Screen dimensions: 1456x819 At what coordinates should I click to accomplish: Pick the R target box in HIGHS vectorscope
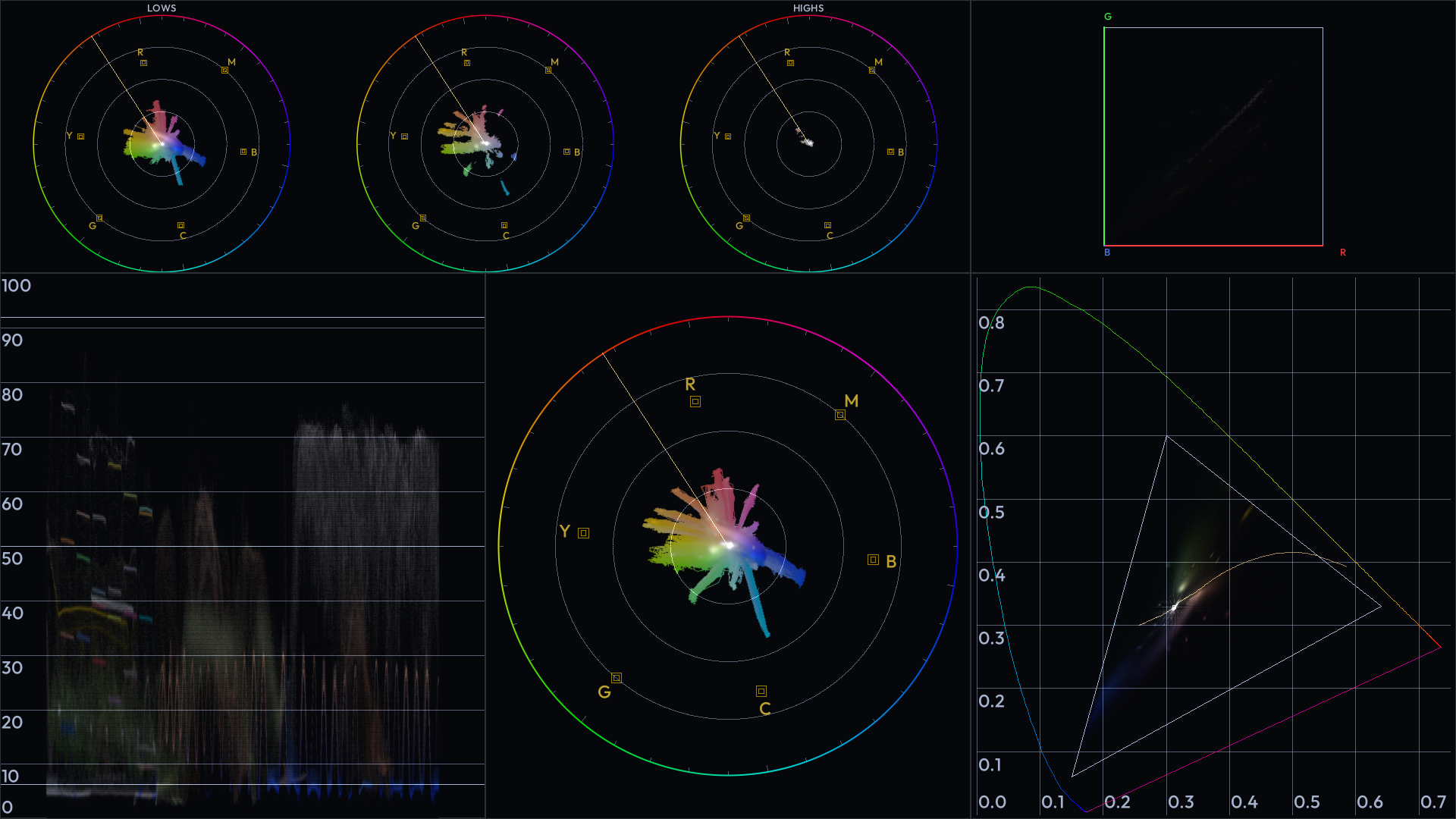[x=790, y=63]
